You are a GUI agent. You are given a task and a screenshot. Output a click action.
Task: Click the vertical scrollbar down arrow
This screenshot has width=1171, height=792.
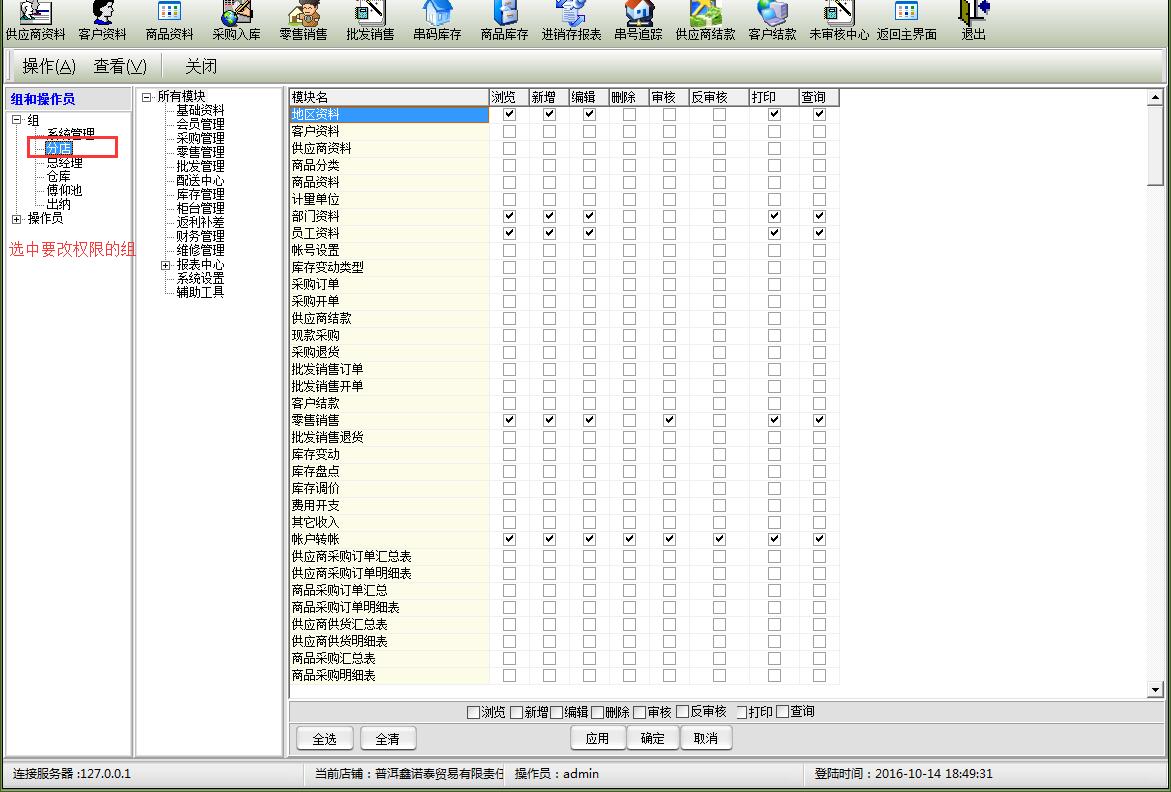pos(1155,690)
